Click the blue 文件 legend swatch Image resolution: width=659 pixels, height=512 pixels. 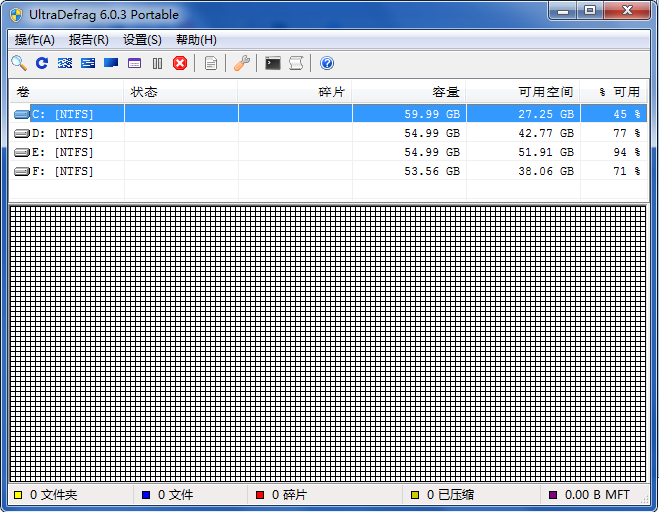pos(146,495)
